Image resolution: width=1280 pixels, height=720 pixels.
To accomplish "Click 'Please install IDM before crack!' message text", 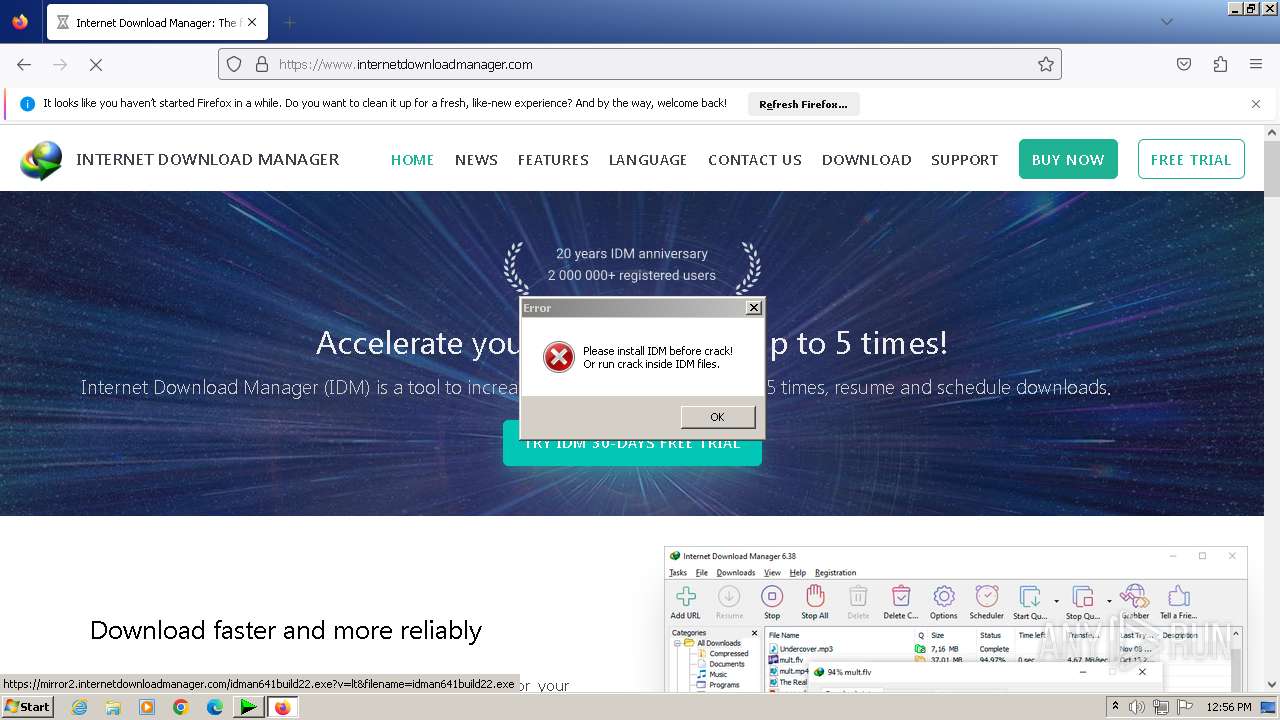I will (x=658, y=351).
